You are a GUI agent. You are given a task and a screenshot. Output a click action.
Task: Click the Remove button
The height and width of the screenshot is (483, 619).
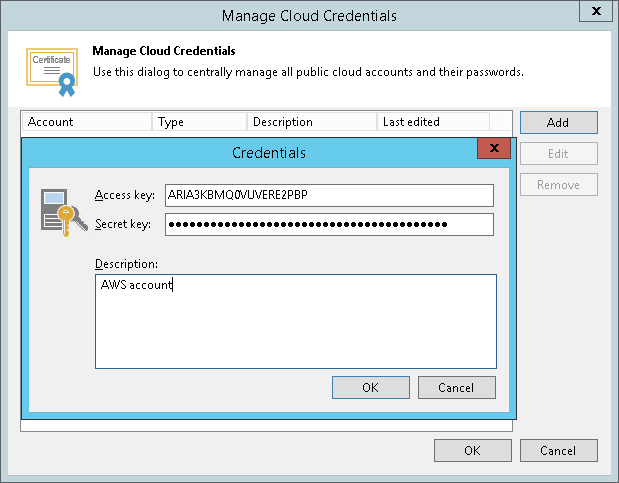(x=558, y=185)
